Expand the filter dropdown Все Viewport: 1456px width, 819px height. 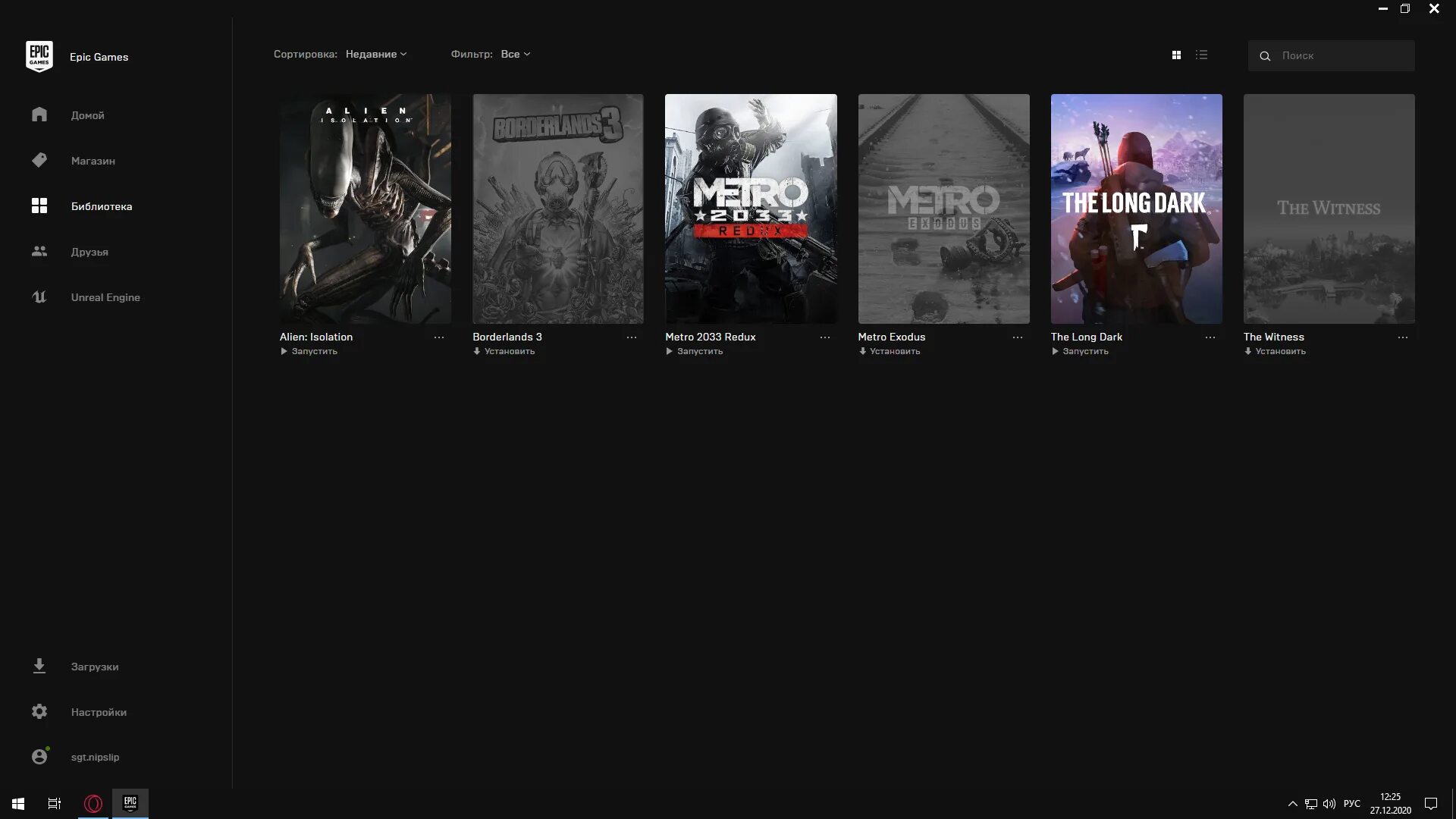(516, 54)
